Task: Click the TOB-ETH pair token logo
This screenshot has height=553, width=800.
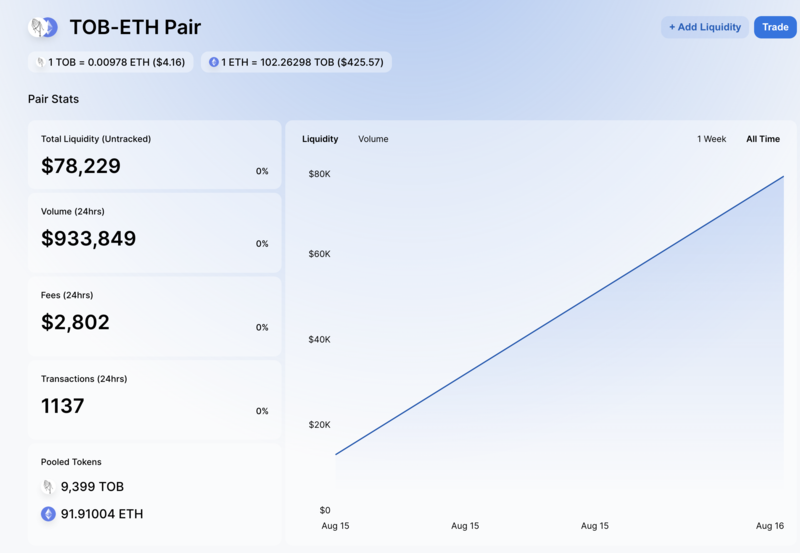Action: 43,27
